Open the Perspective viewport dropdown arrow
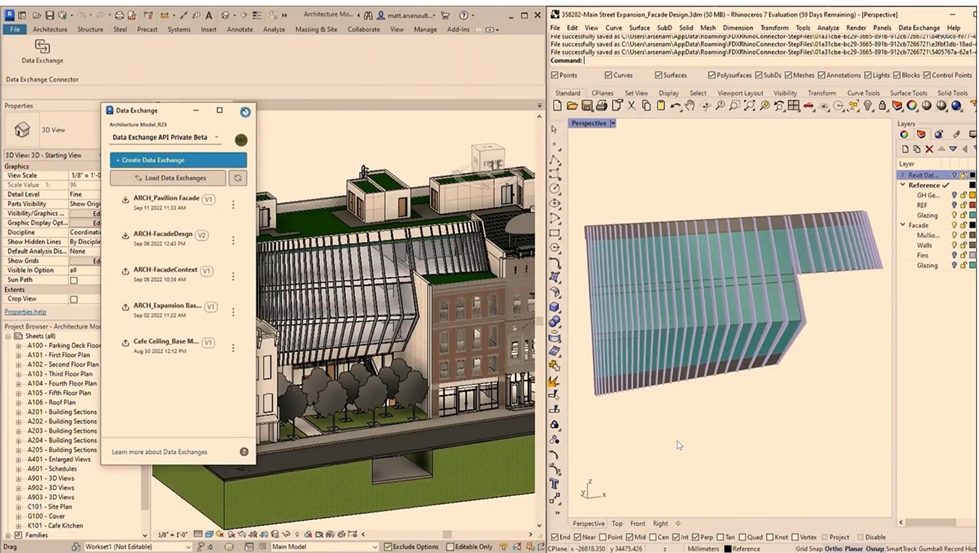 coord(612,124)
